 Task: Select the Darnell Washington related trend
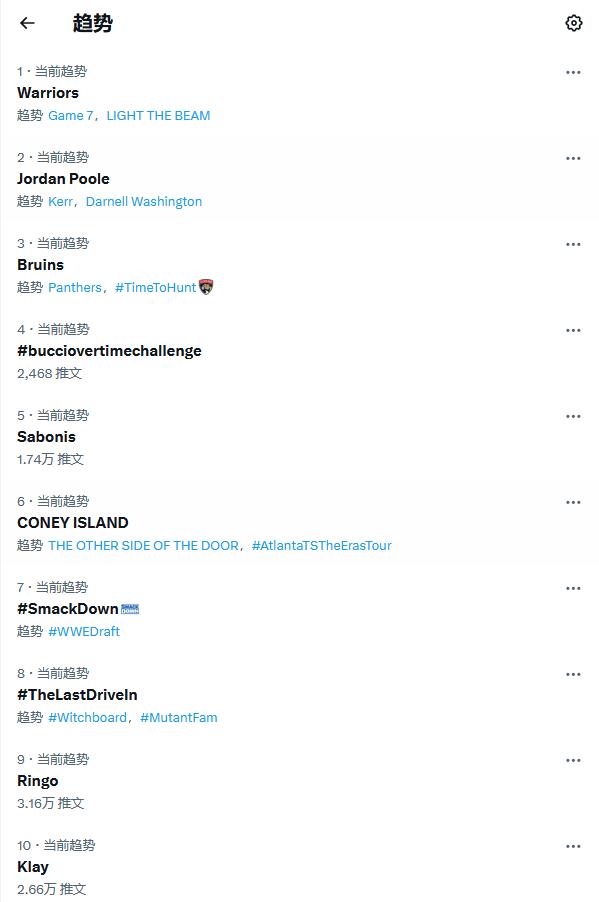[144, 201]
